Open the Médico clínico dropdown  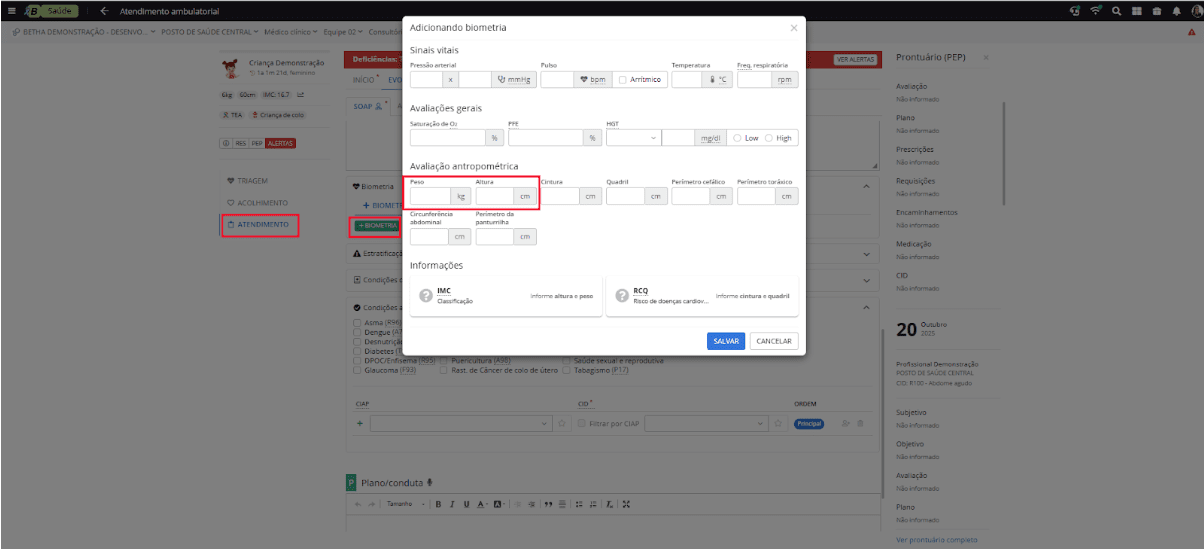288,32
